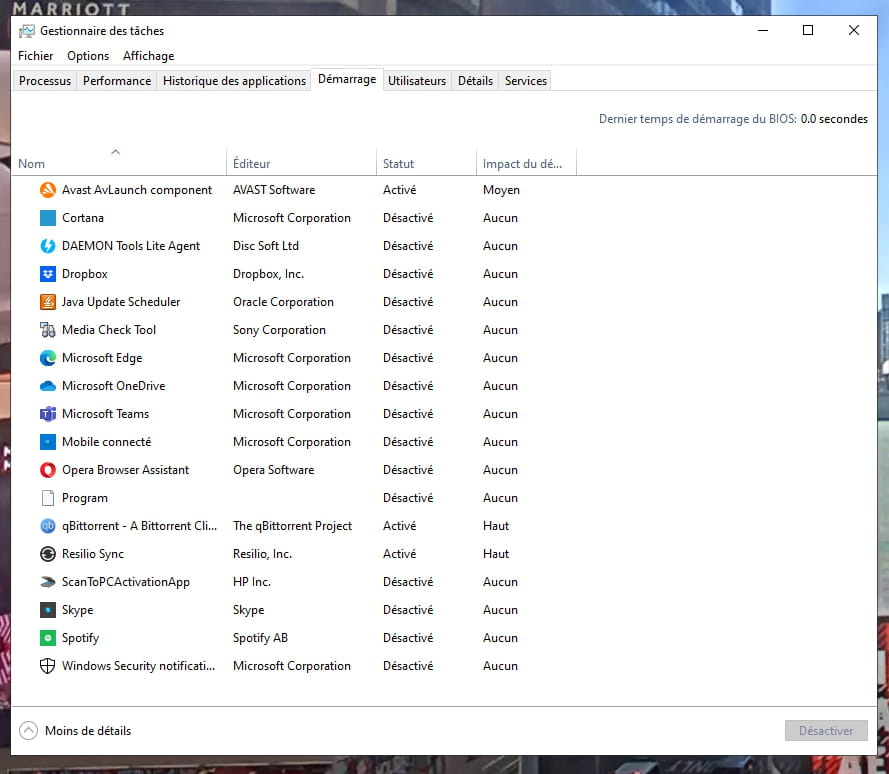The image size is (889, 774).
Task: Open the Fichier menu
Action: 36,56
